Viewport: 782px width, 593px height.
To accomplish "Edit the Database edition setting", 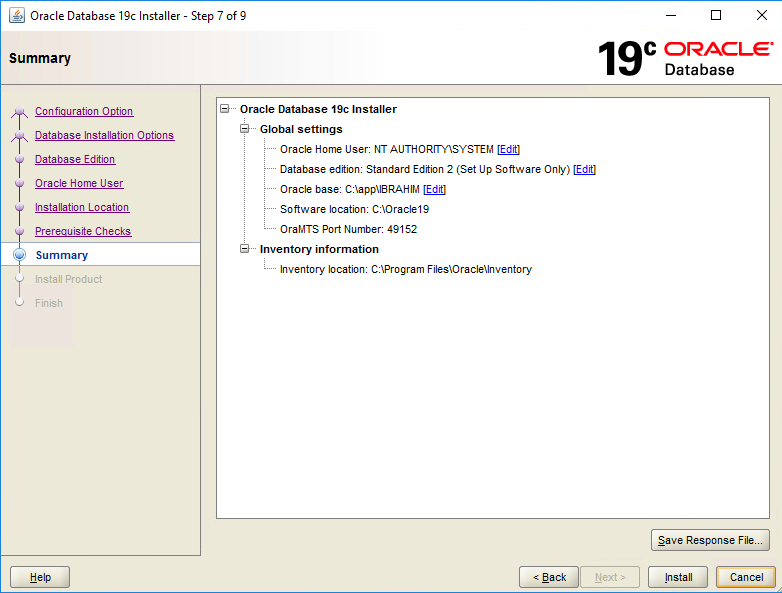I will point(584,169).
